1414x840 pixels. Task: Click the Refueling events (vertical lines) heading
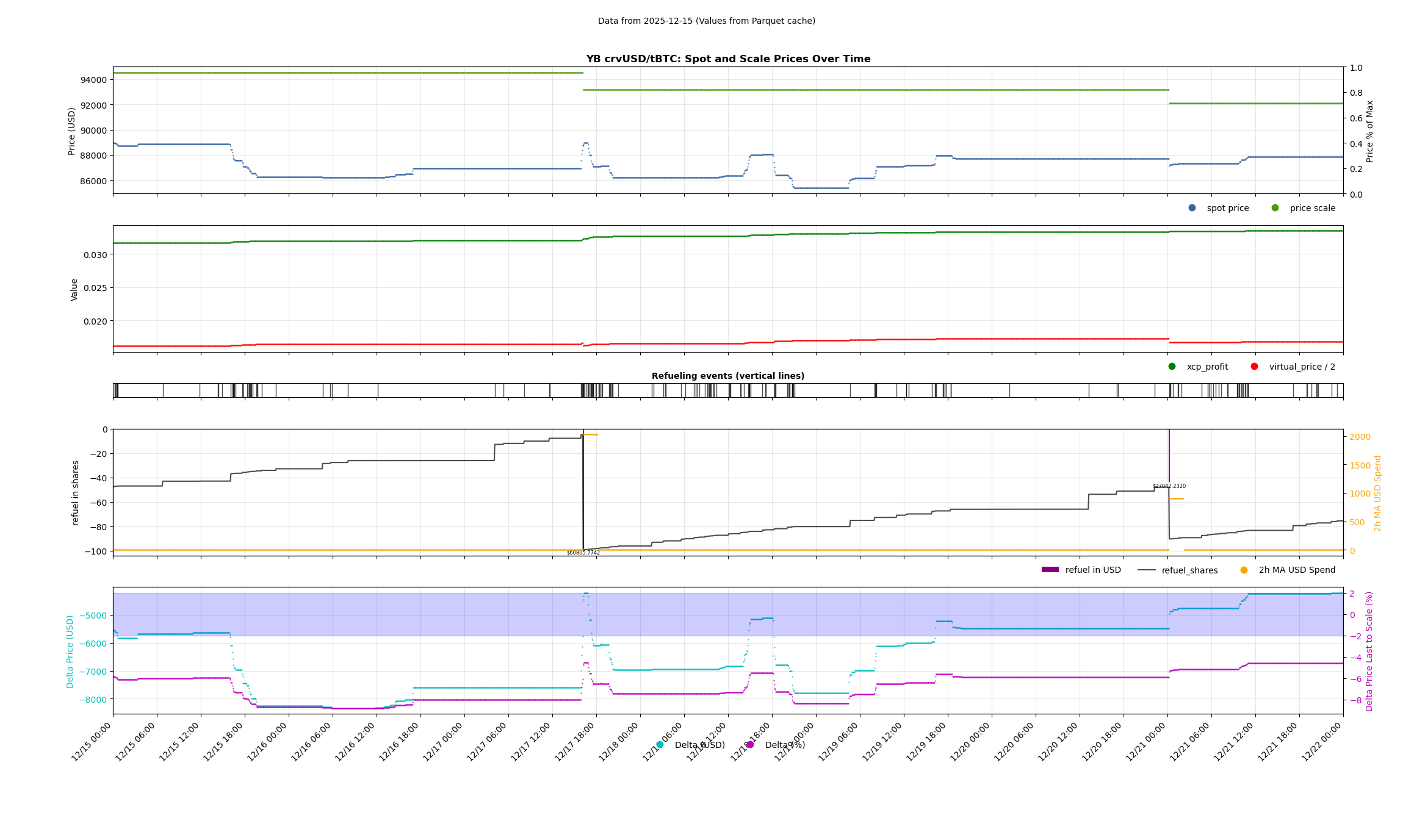point(727,376)
